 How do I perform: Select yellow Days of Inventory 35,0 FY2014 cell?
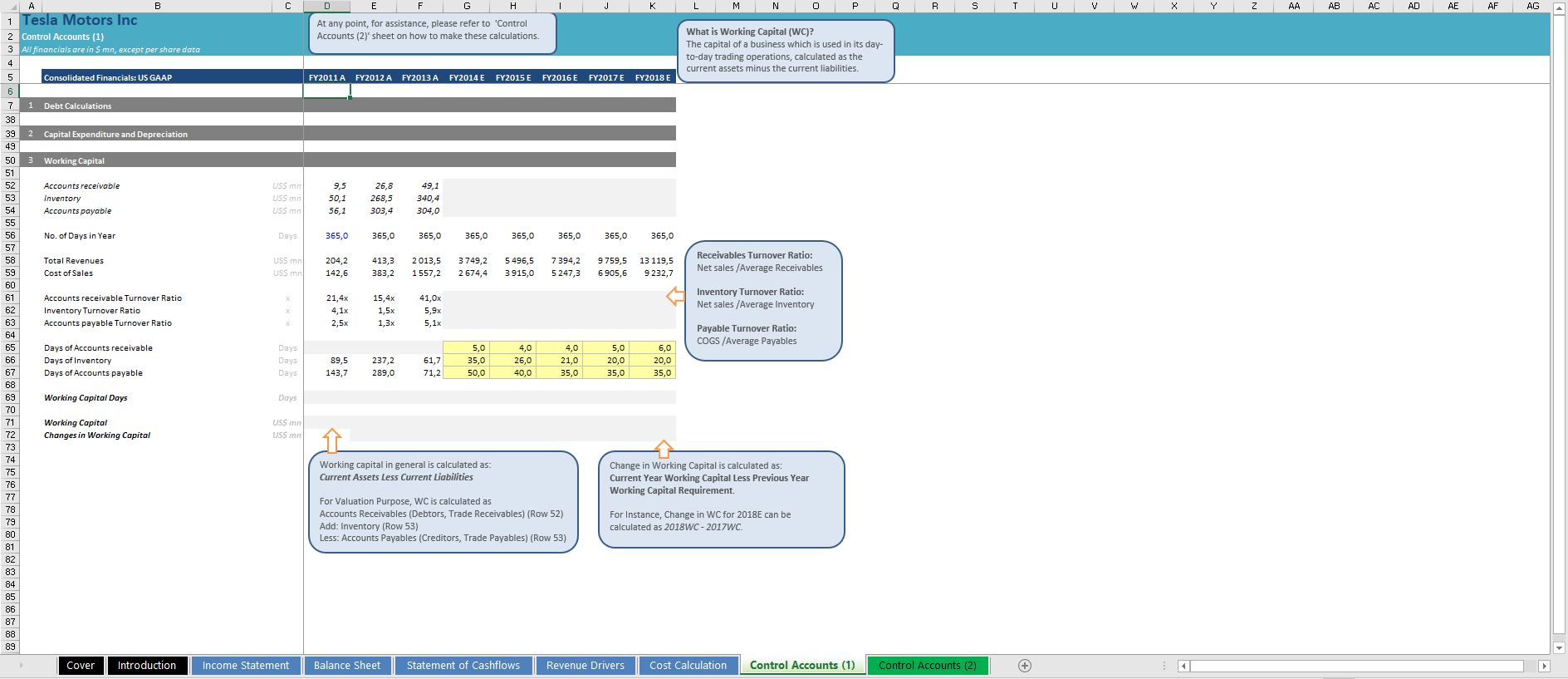[x=467, y=361]
